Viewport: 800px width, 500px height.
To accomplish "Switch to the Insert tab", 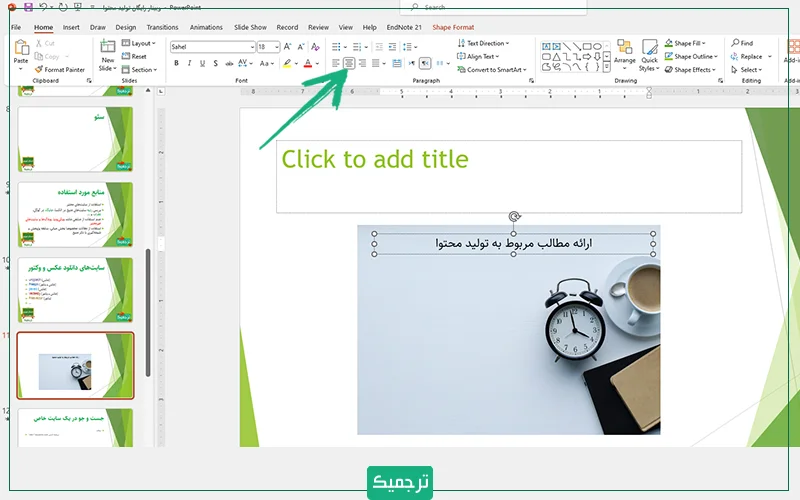I will [x=71, y=27].
